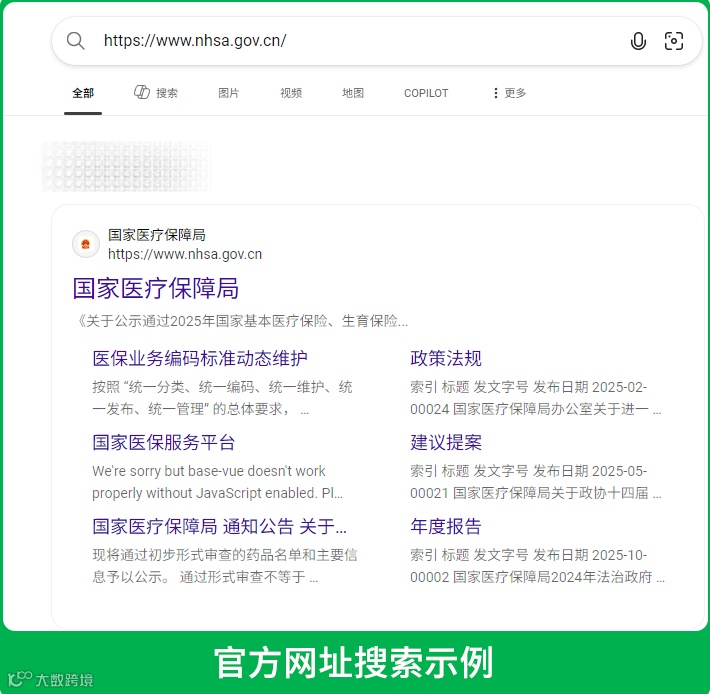The height and width of the screenshot is (694, 710).
Task: Open visual search camera icon
Action: [x=673, y=41]
